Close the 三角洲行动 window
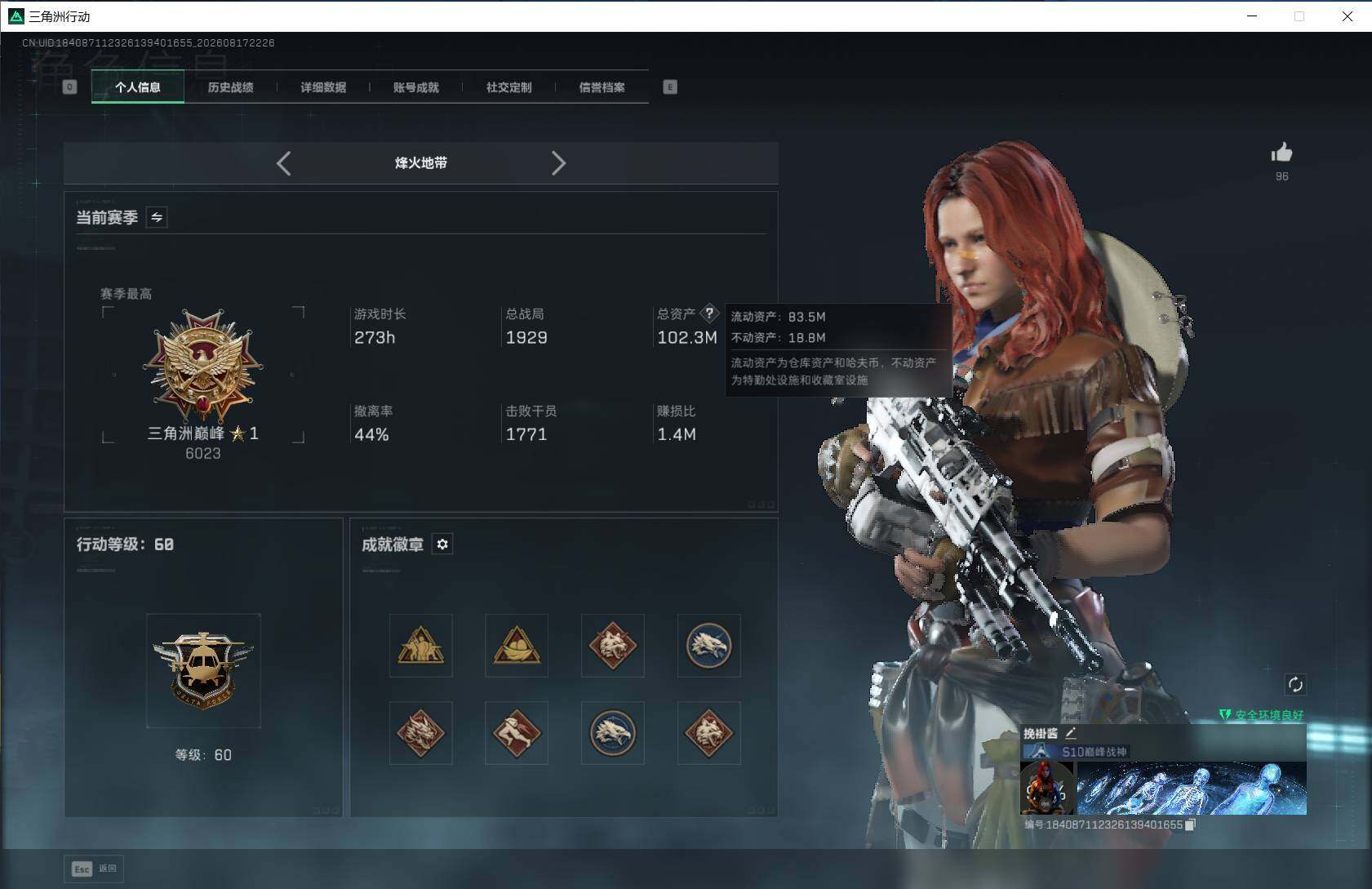 coord(1348,16)
